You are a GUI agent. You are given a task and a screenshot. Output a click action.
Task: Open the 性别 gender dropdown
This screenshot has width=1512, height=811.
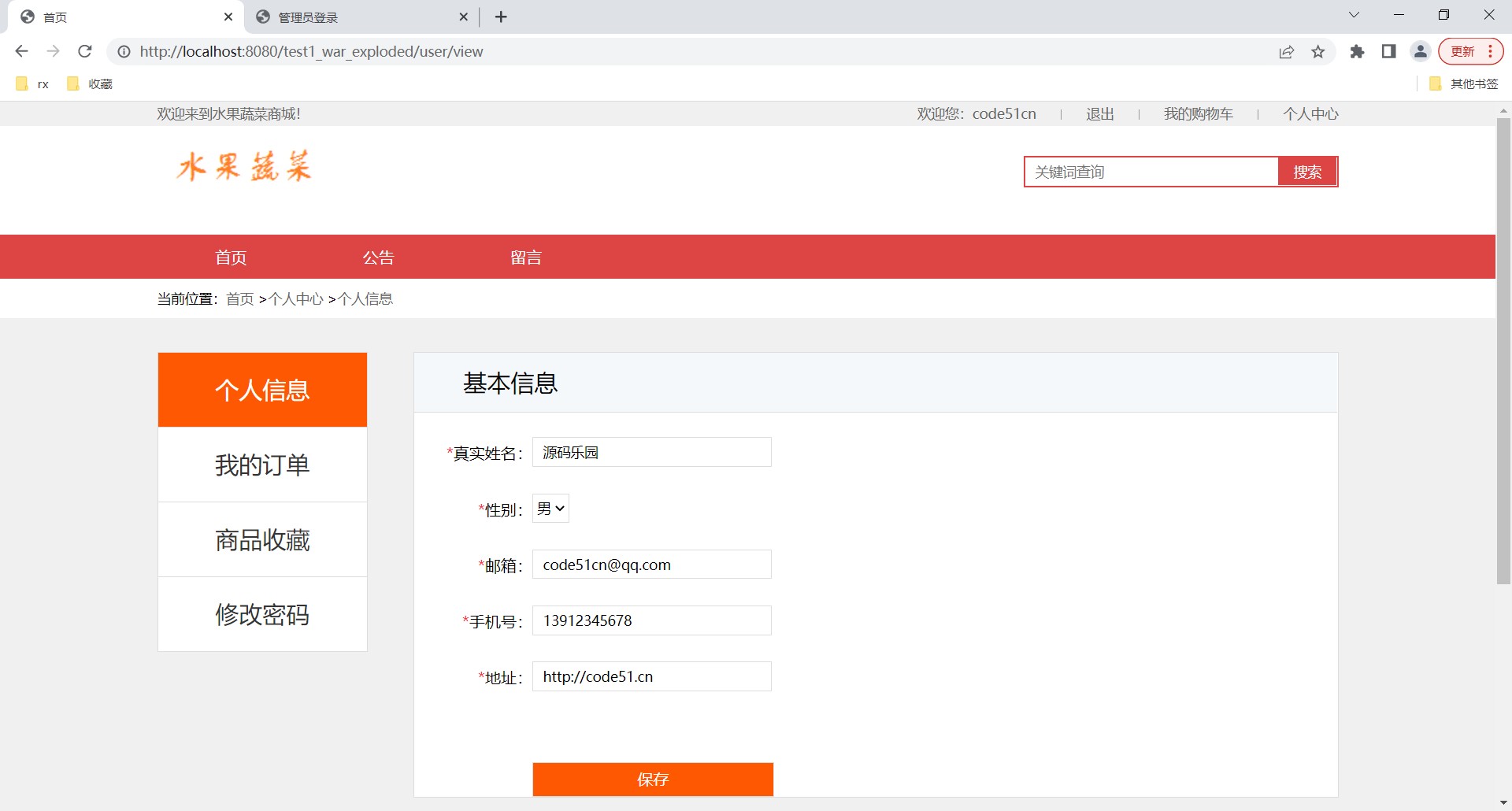point(550,509)
